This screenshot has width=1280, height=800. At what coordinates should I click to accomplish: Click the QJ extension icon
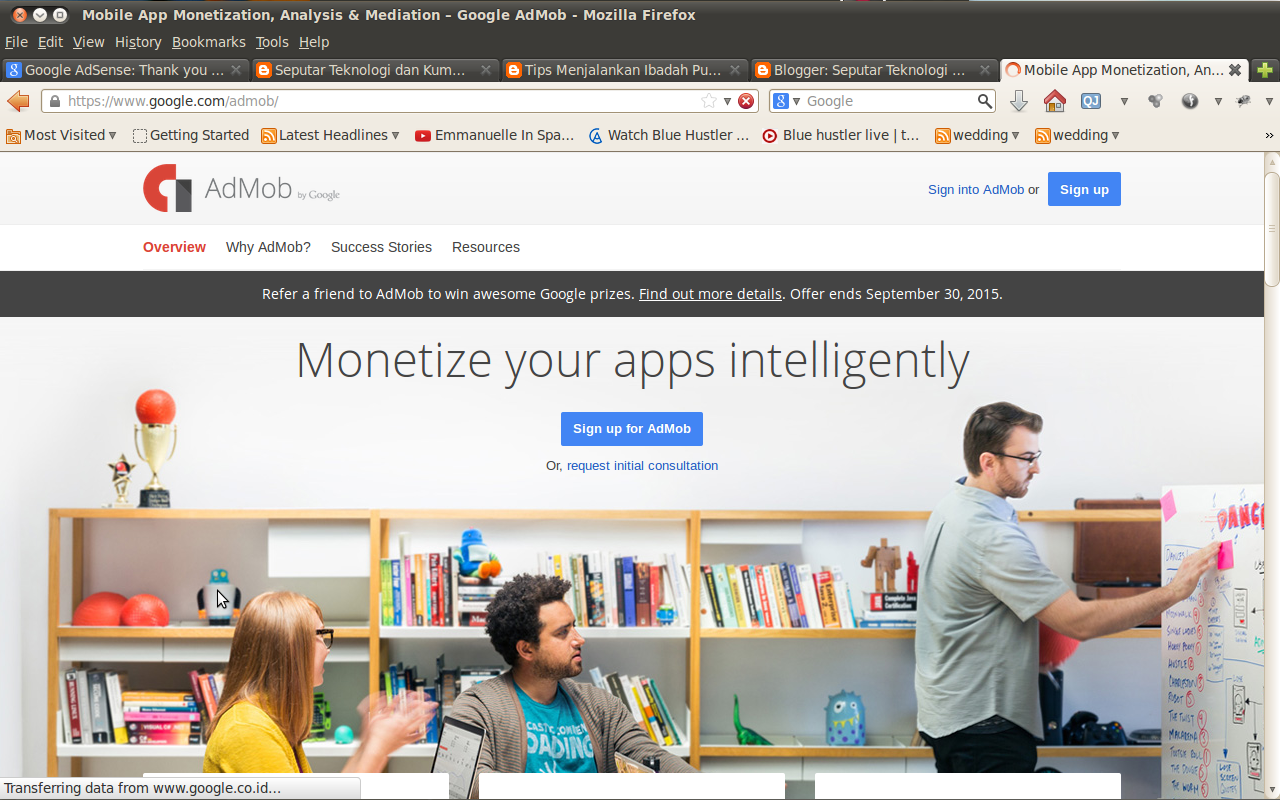coord(1090,101)
